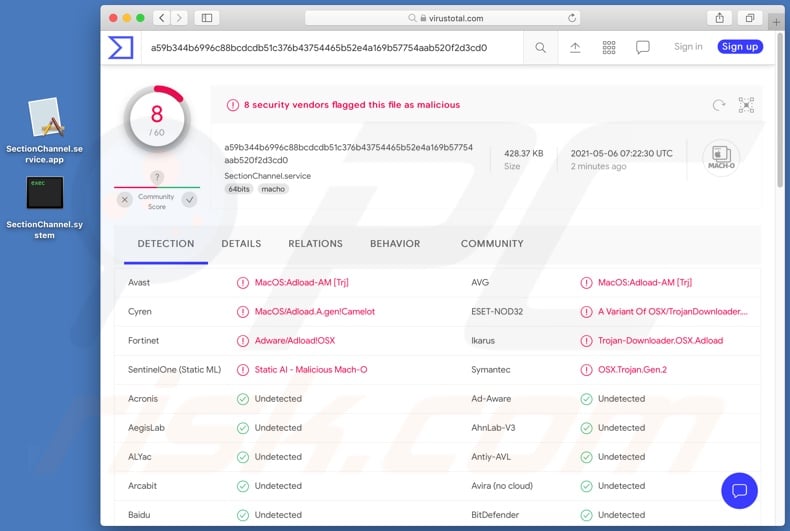The width and height of the screenshot is (790, 531).
Task: Click the upload file icon
Action: [575, 47]
